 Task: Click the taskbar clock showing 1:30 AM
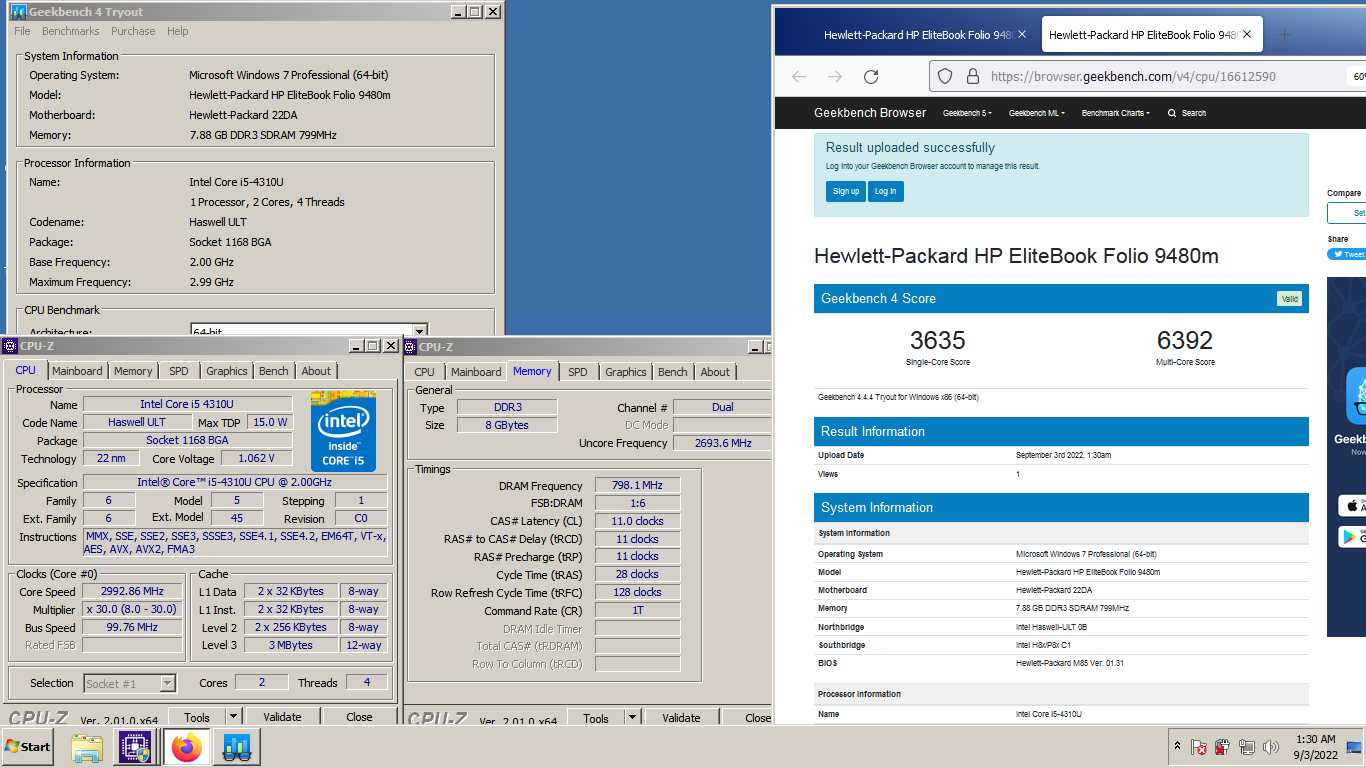1314,747
